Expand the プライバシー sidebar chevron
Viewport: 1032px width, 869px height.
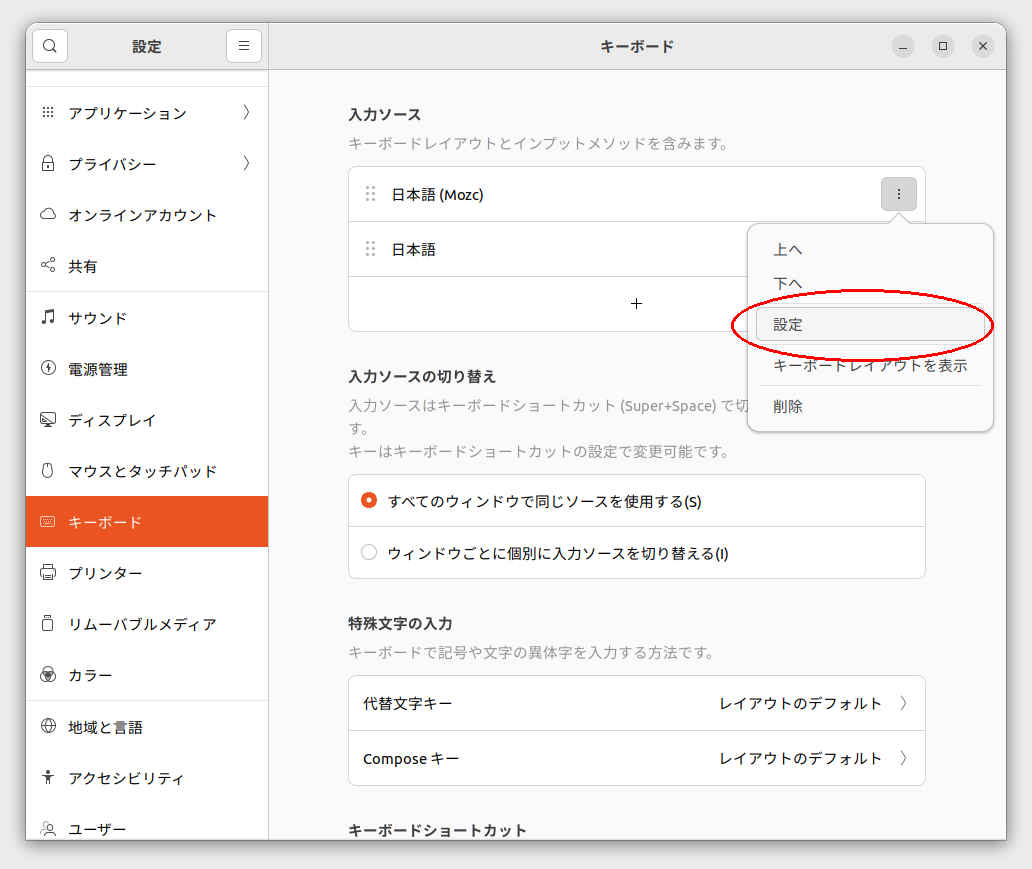246,163
